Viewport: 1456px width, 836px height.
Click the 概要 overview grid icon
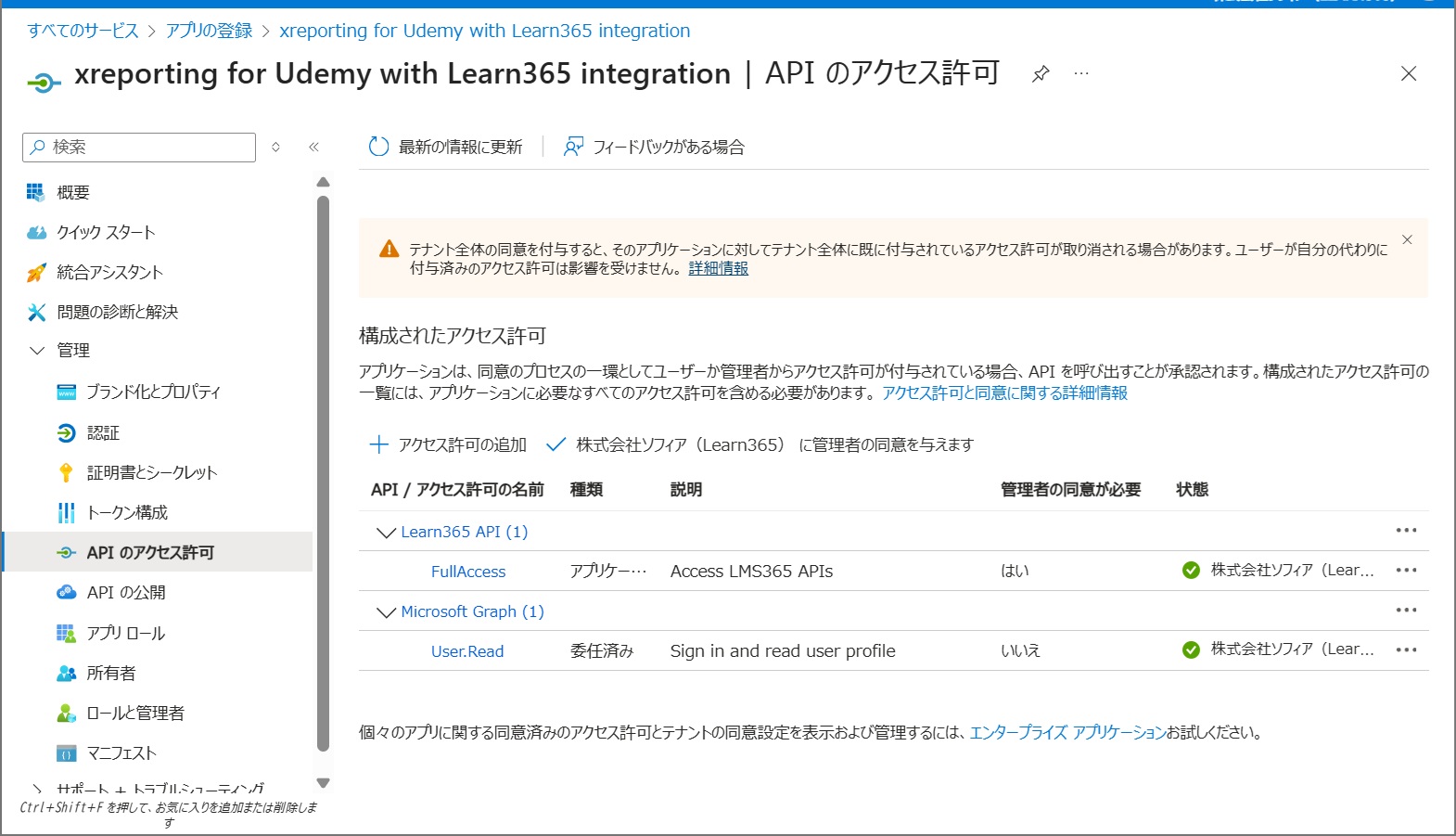click(35, 192)
